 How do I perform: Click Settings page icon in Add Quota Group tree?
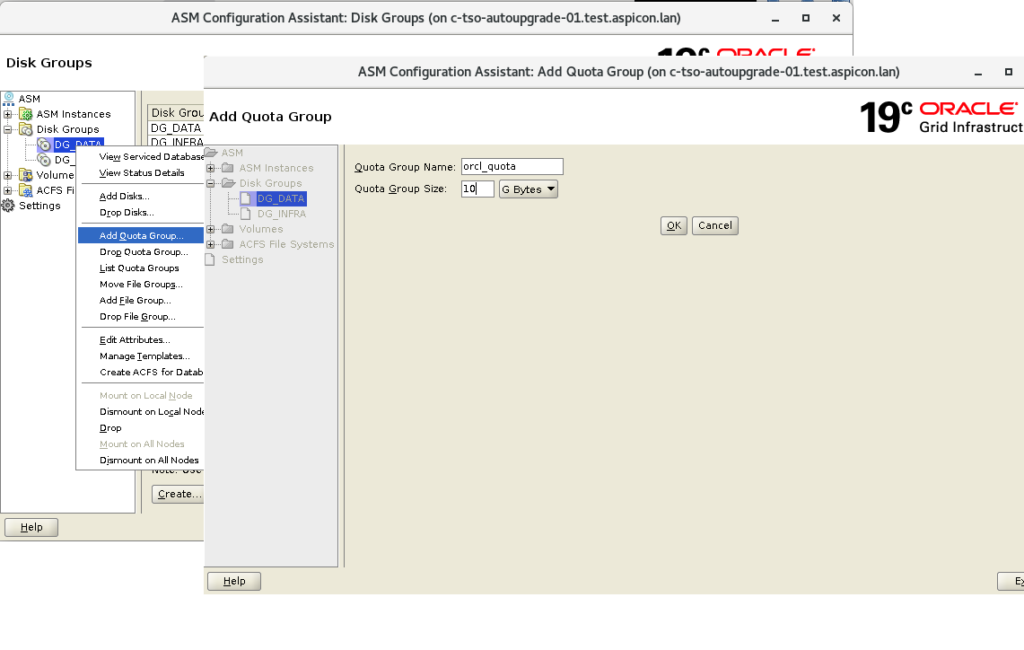tap(210, 259)
